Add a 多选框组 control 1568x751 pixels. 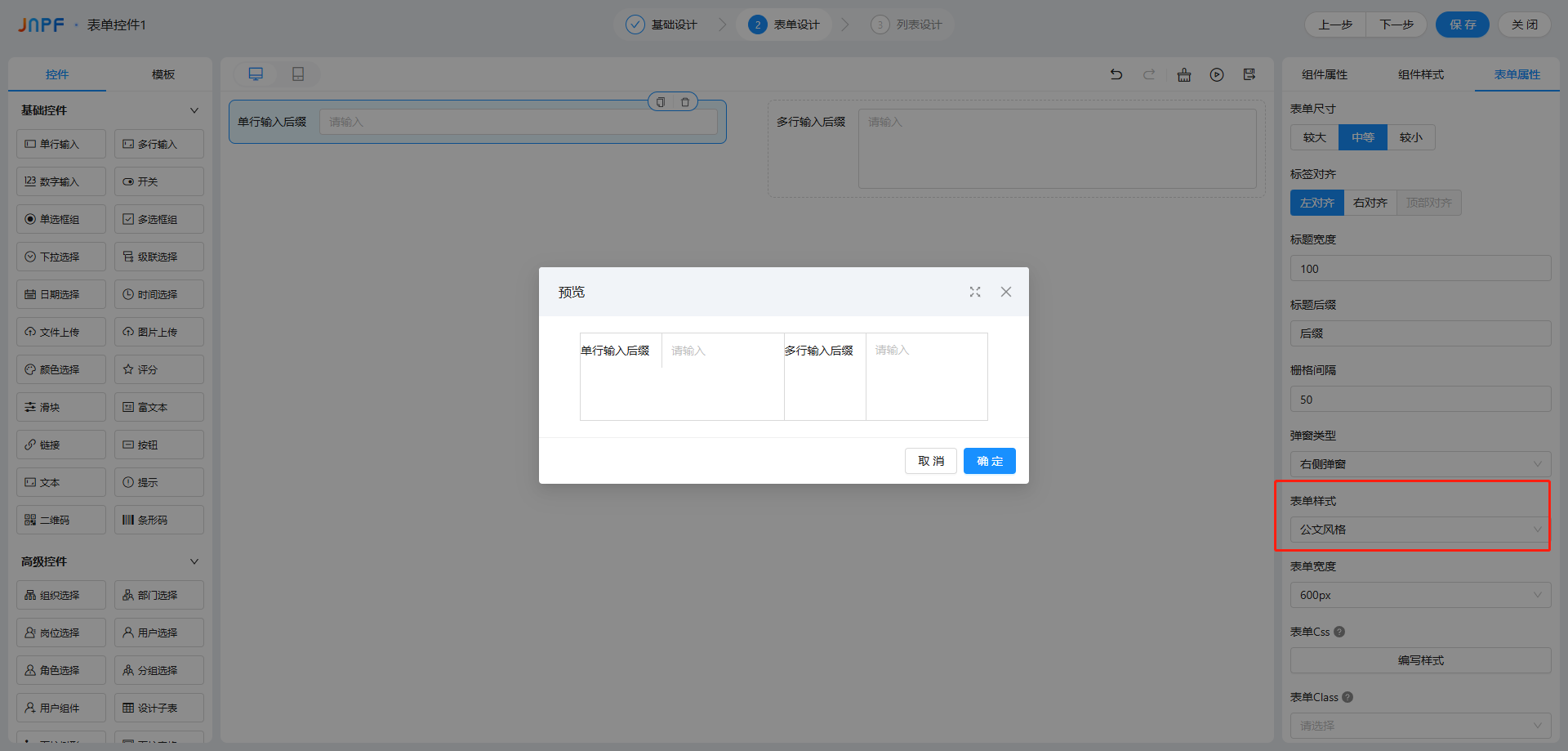pyautogui.click(x=159, y=219)
